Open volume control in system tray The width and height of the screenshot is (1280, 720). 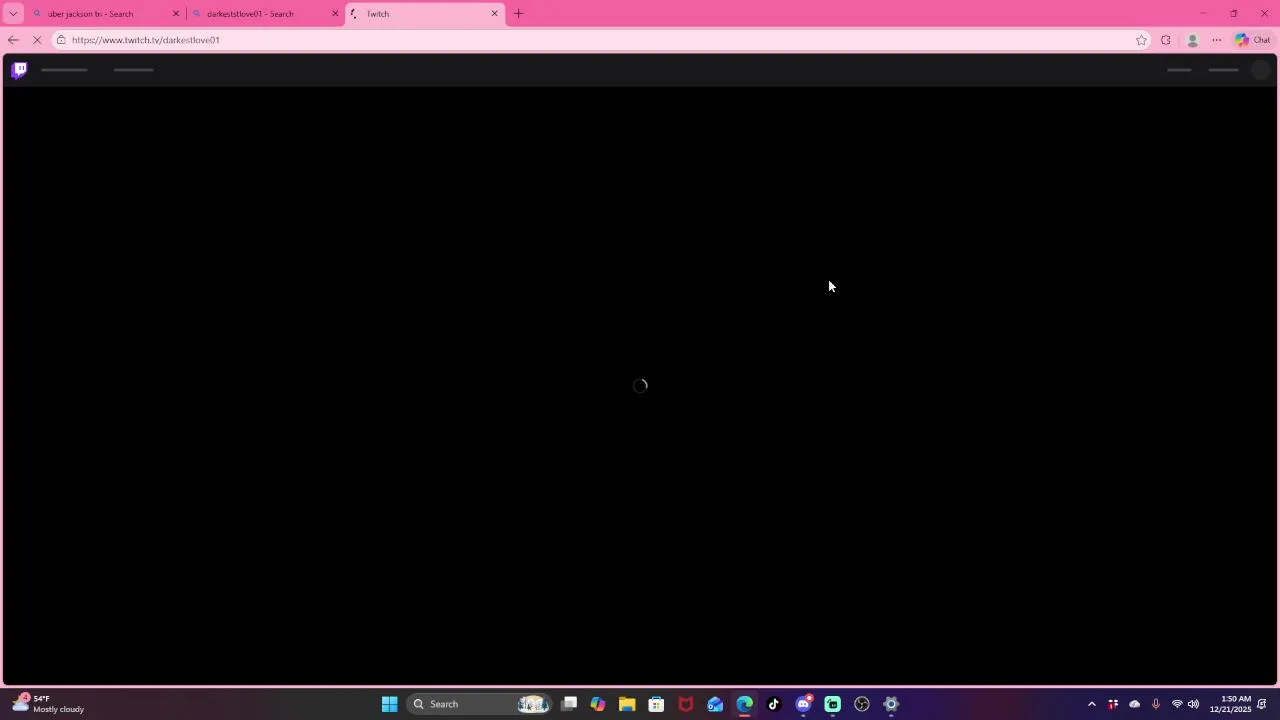[1193, 704]
